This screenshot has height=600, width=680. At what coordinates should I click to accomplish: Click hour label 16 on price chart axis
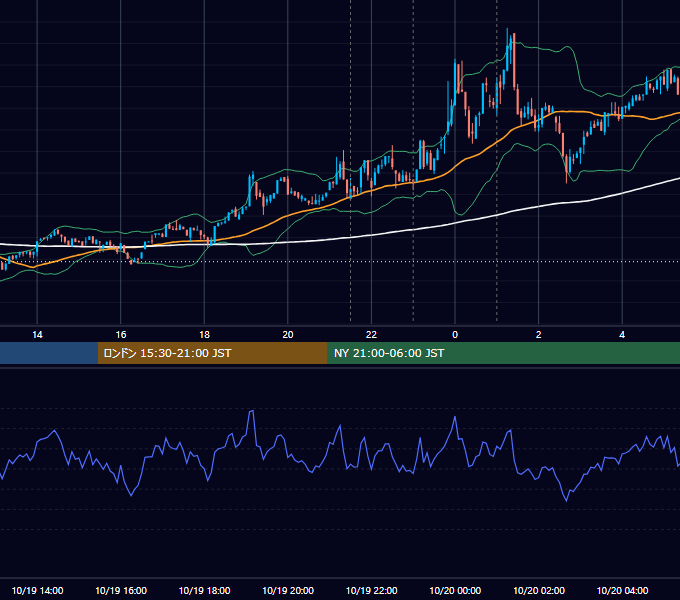(x=121, y=335)
